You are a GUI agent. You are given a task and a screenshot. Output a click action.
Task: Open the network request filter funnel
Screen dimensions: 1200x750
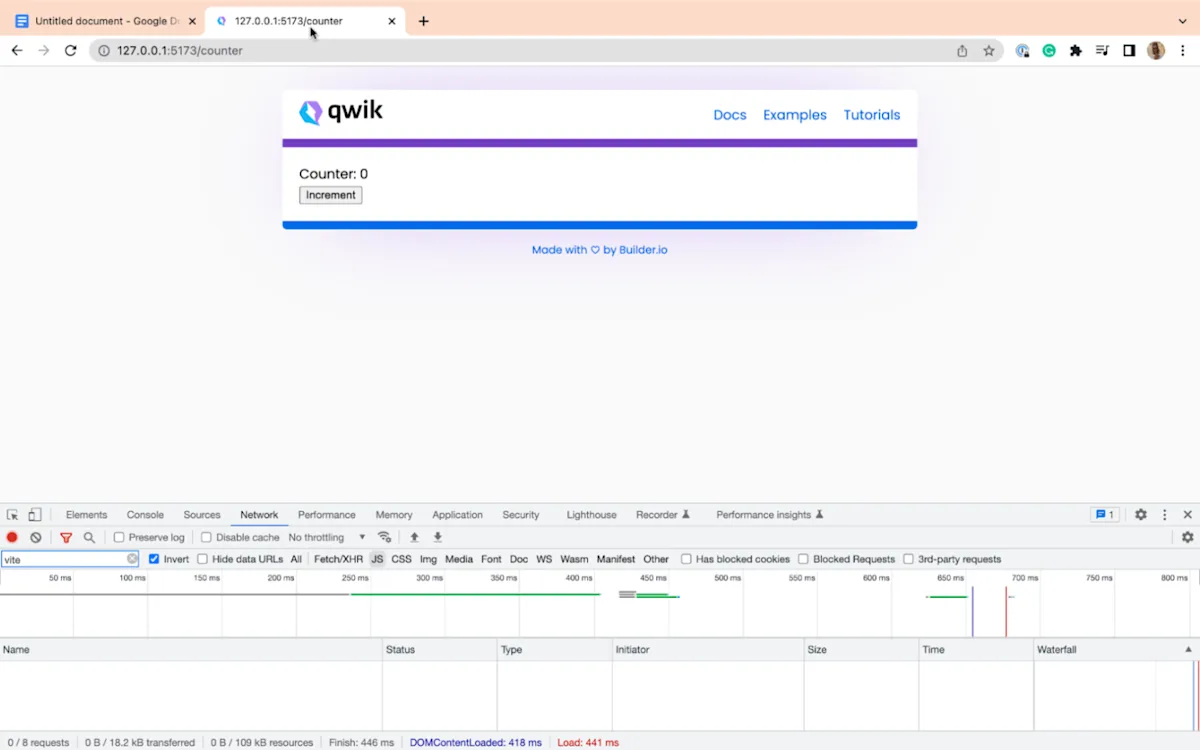click(x=66, y=537)
